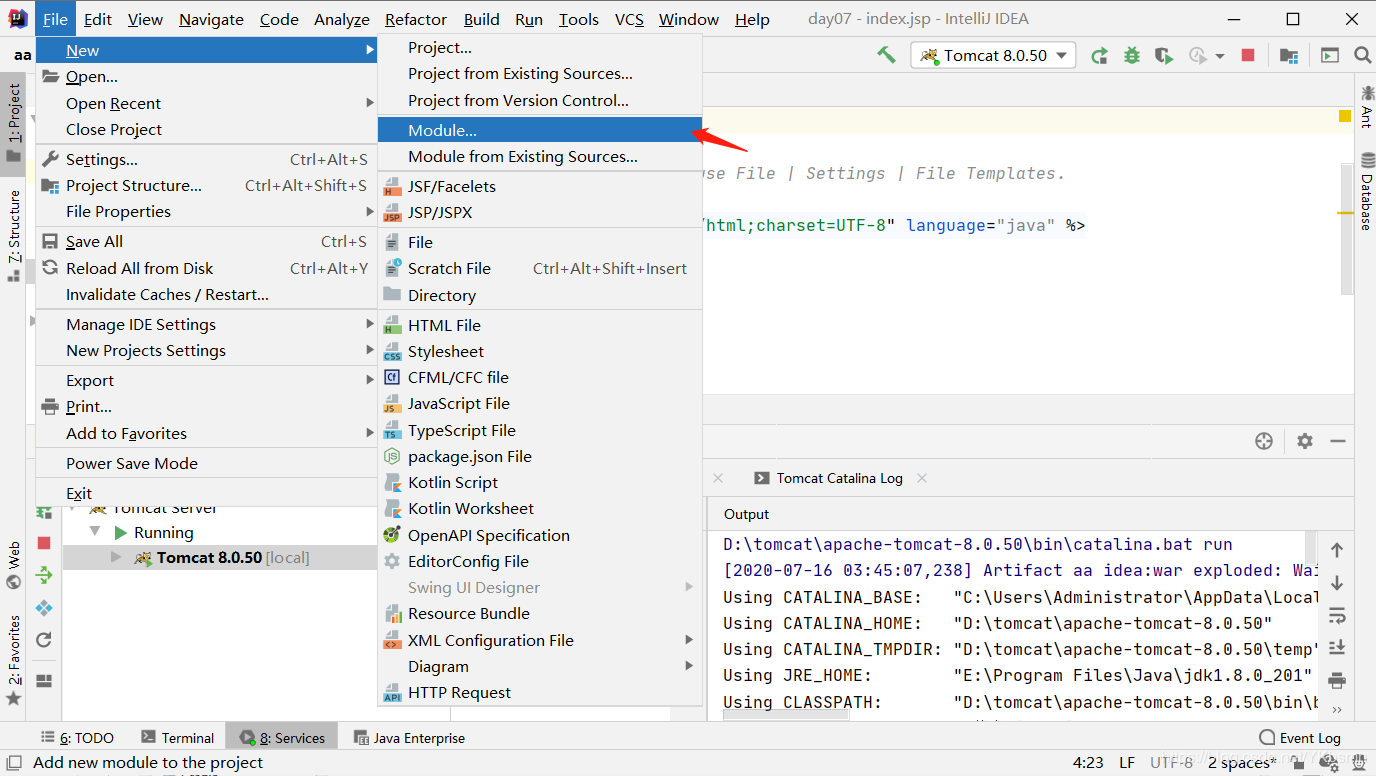Open the 1: Project tool window
The image size is (1376, 776).
tap(14, 122)
